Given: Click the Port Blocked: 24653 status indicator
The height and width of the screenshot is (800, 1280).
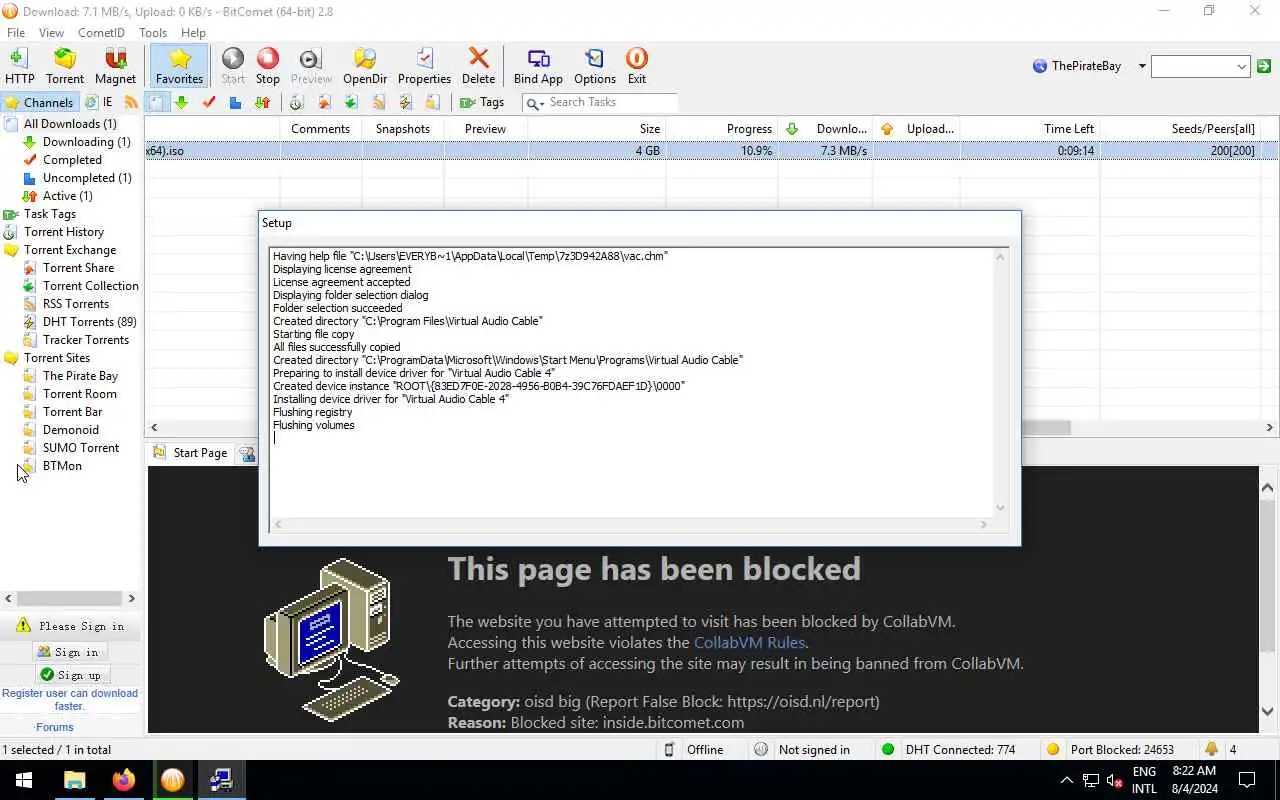Looking at the screenshot, I should coord(1110,750).
